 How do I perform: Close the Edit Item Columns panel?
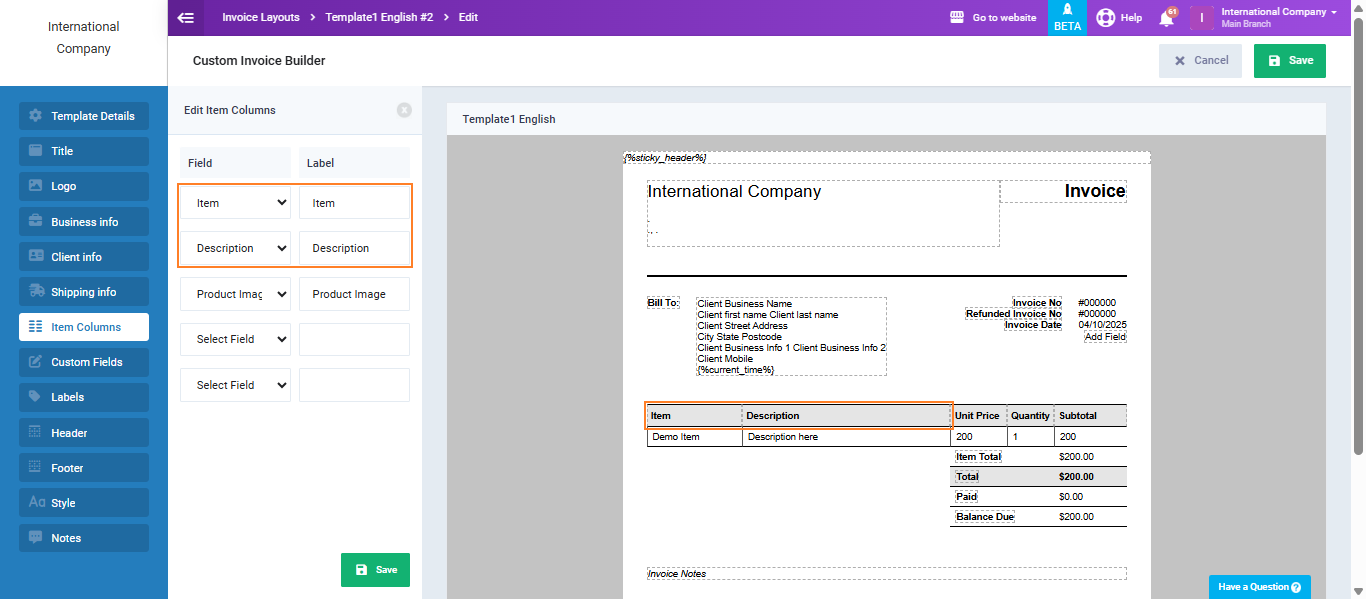404,110
